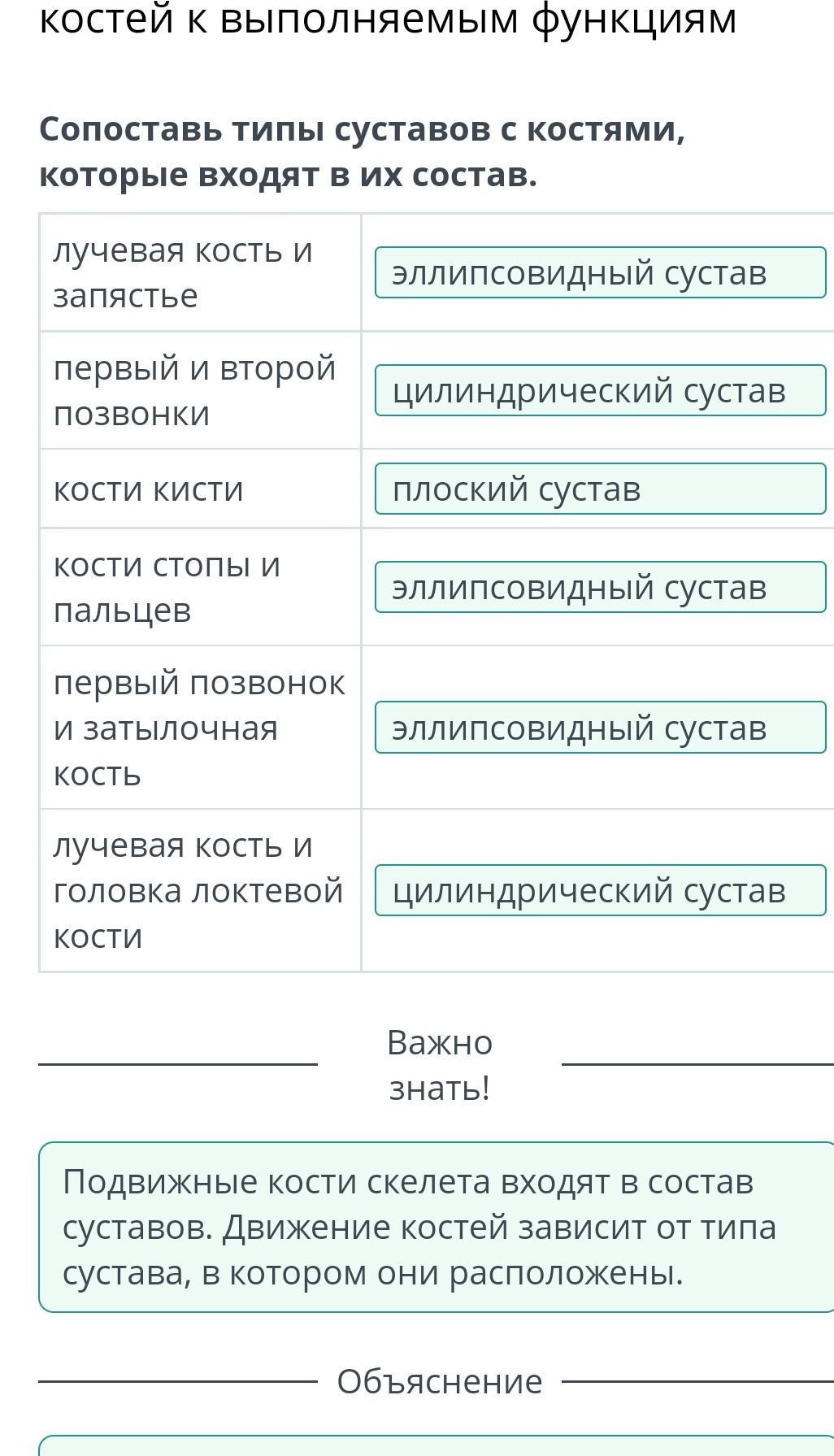This screenshot has height=1456, width=834.
Task: Click the 'кости кисти' table cell
Action: pyautogui.click(x=200, y=489)
